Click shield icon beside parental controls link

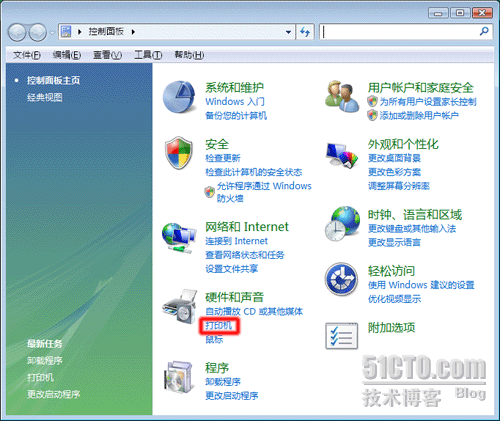click(372, 101)
